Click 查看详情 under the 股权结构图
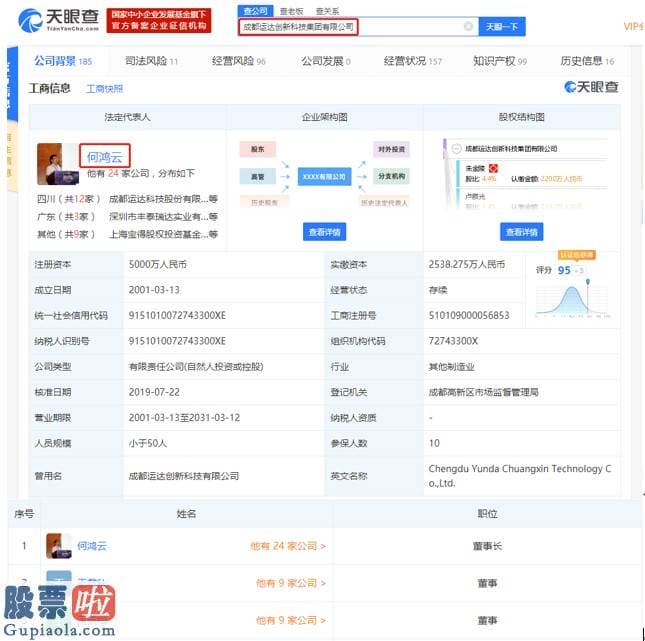 (522, 232)
